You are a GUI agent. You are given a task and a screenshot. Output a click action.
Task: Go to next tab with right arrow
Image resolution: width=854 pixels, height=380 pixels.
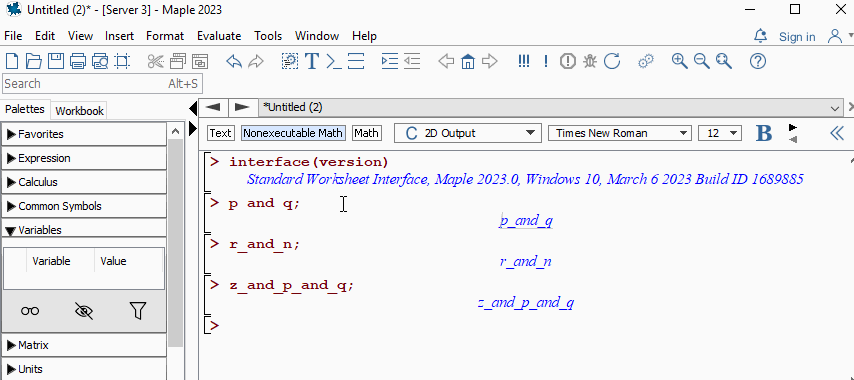[242, 107]
